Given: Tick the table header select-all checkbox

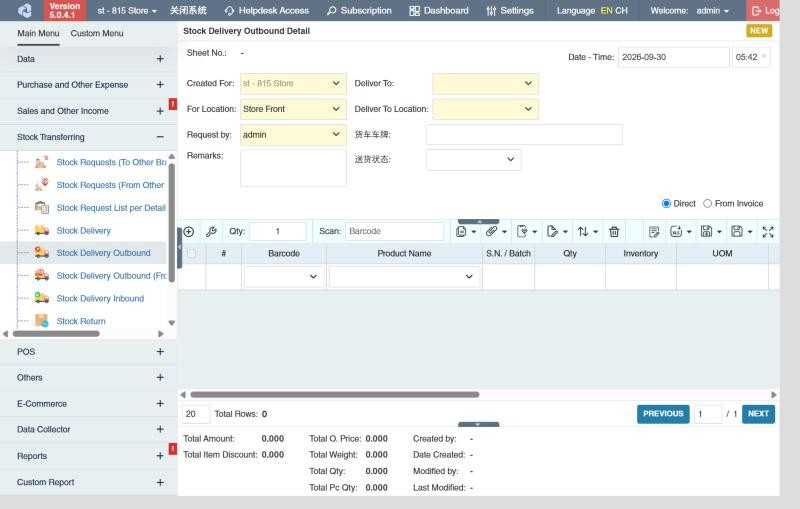Looking at the screenshot, I should coord(191,253).
